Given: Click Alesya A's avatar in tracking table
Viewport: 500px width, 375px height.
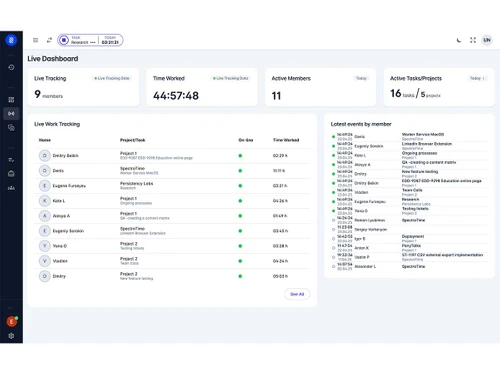Looking at the screenshot, I should 45,216.
